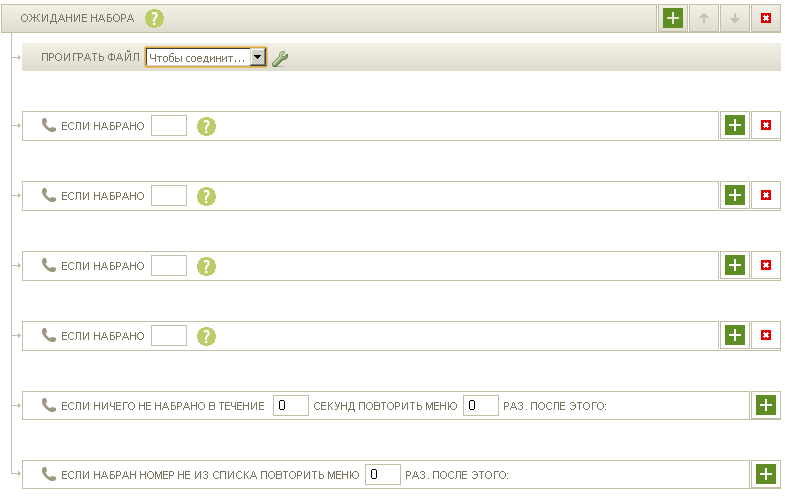This screenshot has width=785, height=496.
Task: Move ОЖИДАНИЕ НАБОРА block up with arrow
Action: 704,18
